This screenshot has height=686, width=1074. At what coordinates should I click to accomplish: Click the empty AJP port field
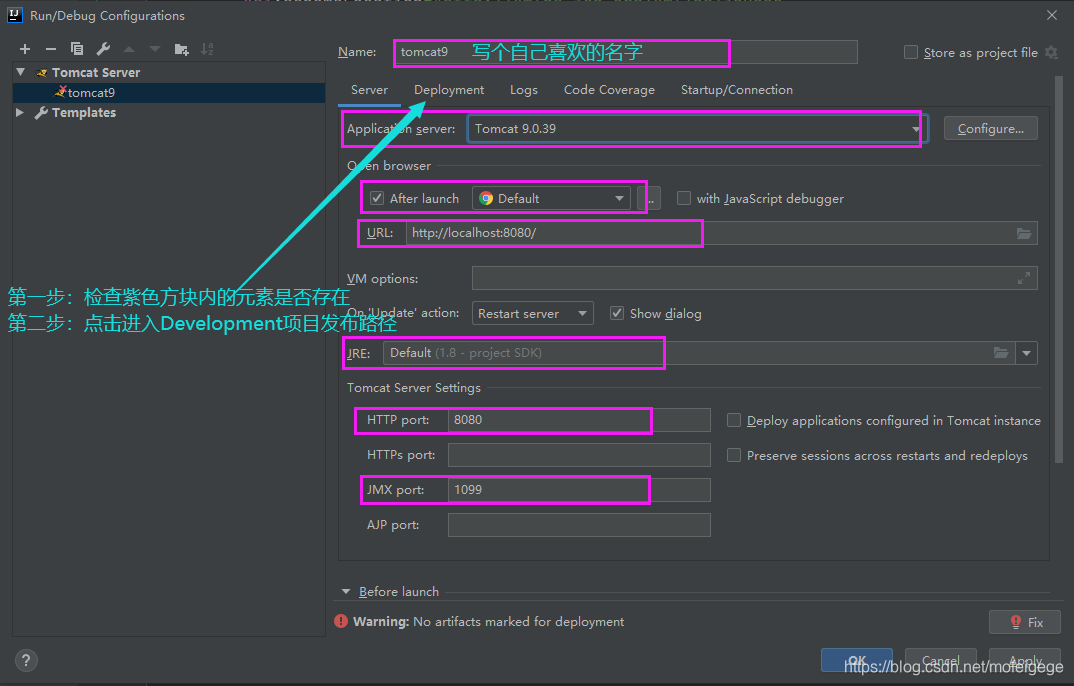[x=579, y=525]
